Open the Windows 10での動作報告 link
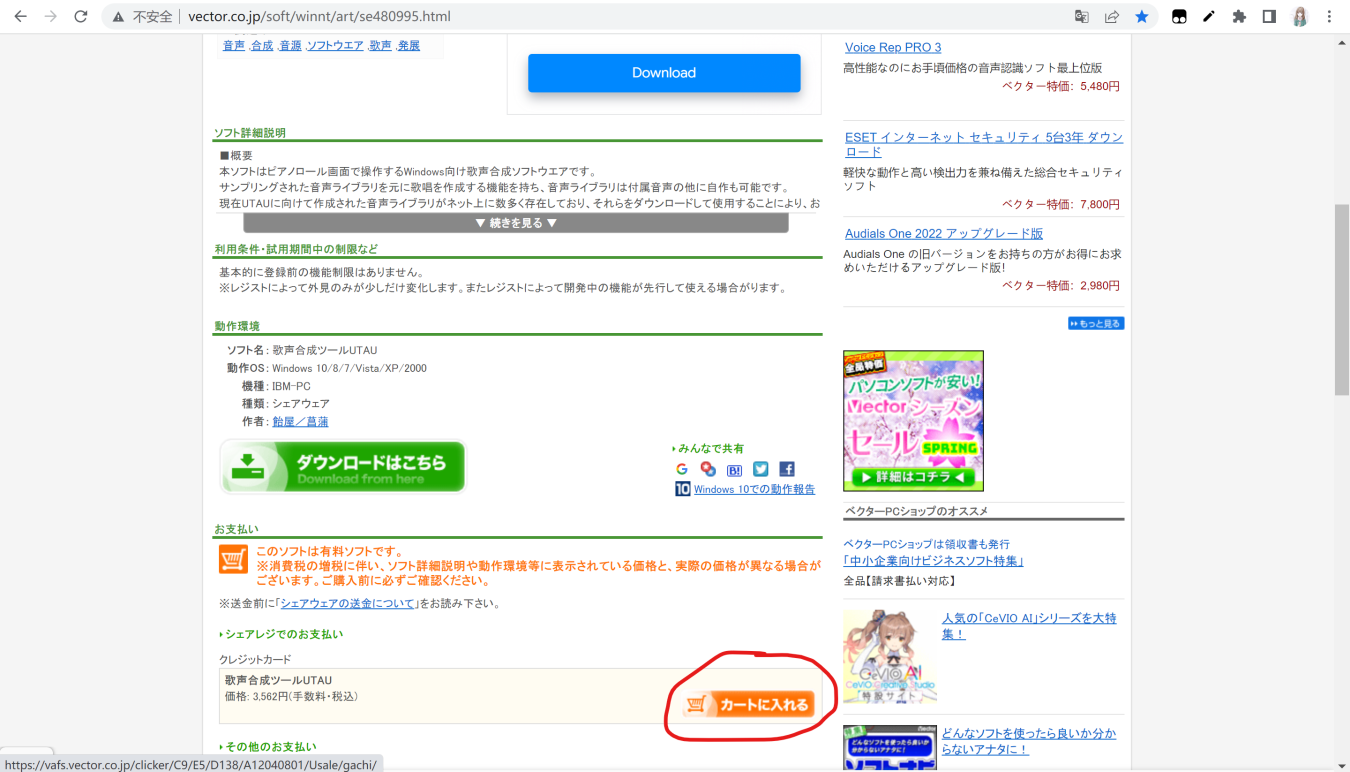The height and width of the screenshot is (772, 1350). pos(754,490)
